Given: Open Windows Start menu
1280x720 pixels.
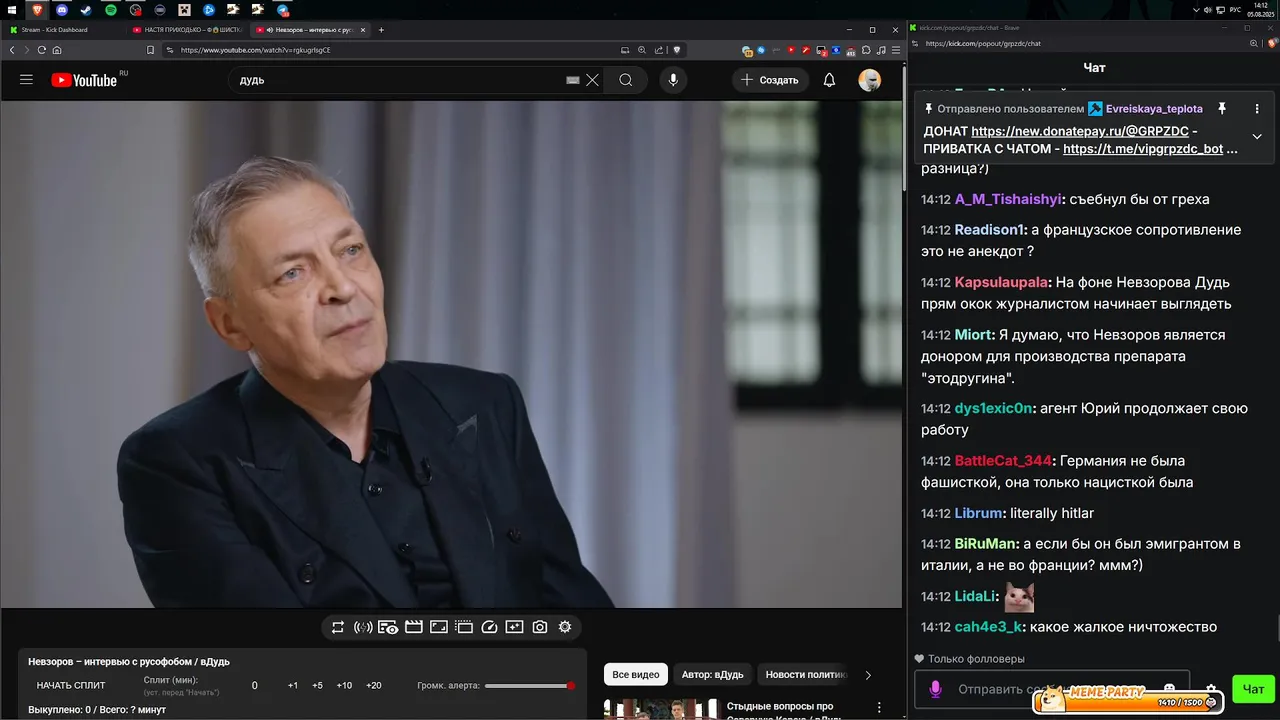Looking at the screenshot, I should coord(12,9).
